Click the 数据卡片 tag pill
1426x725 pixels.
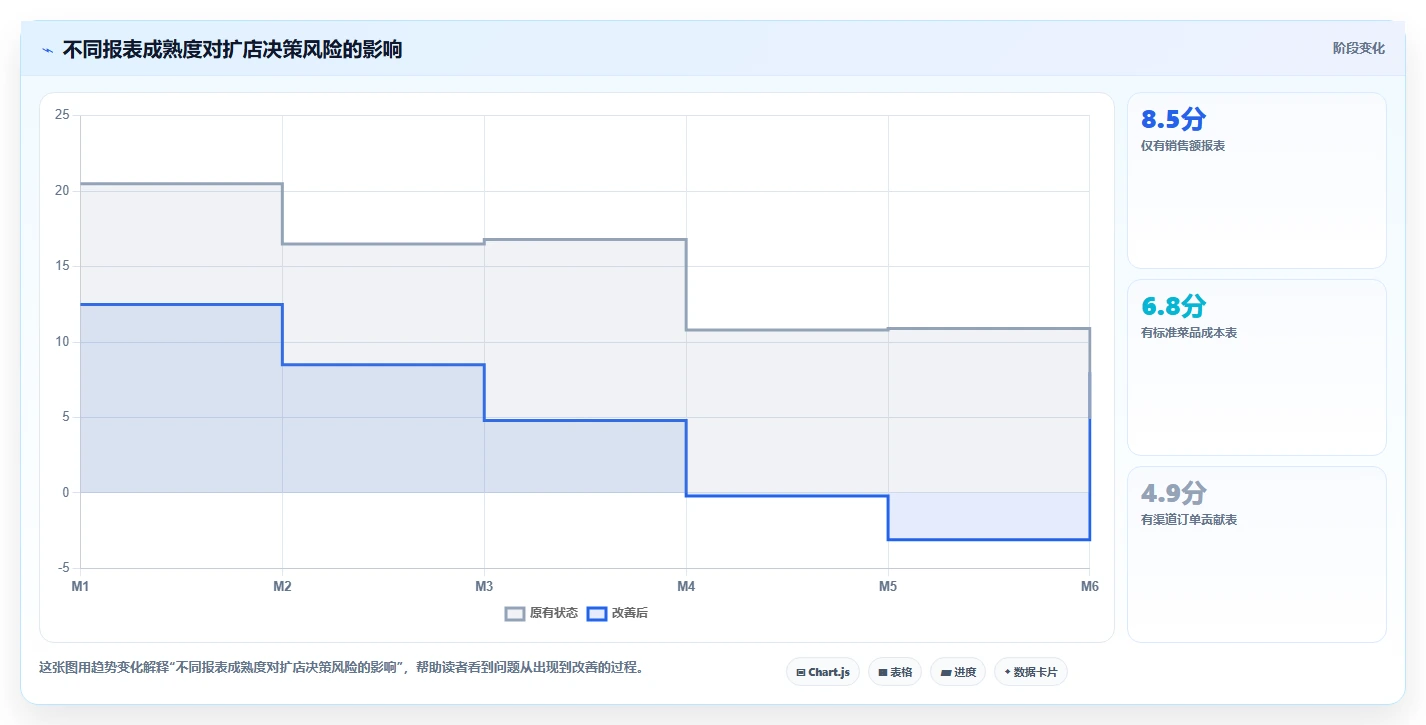[1031, 672]
